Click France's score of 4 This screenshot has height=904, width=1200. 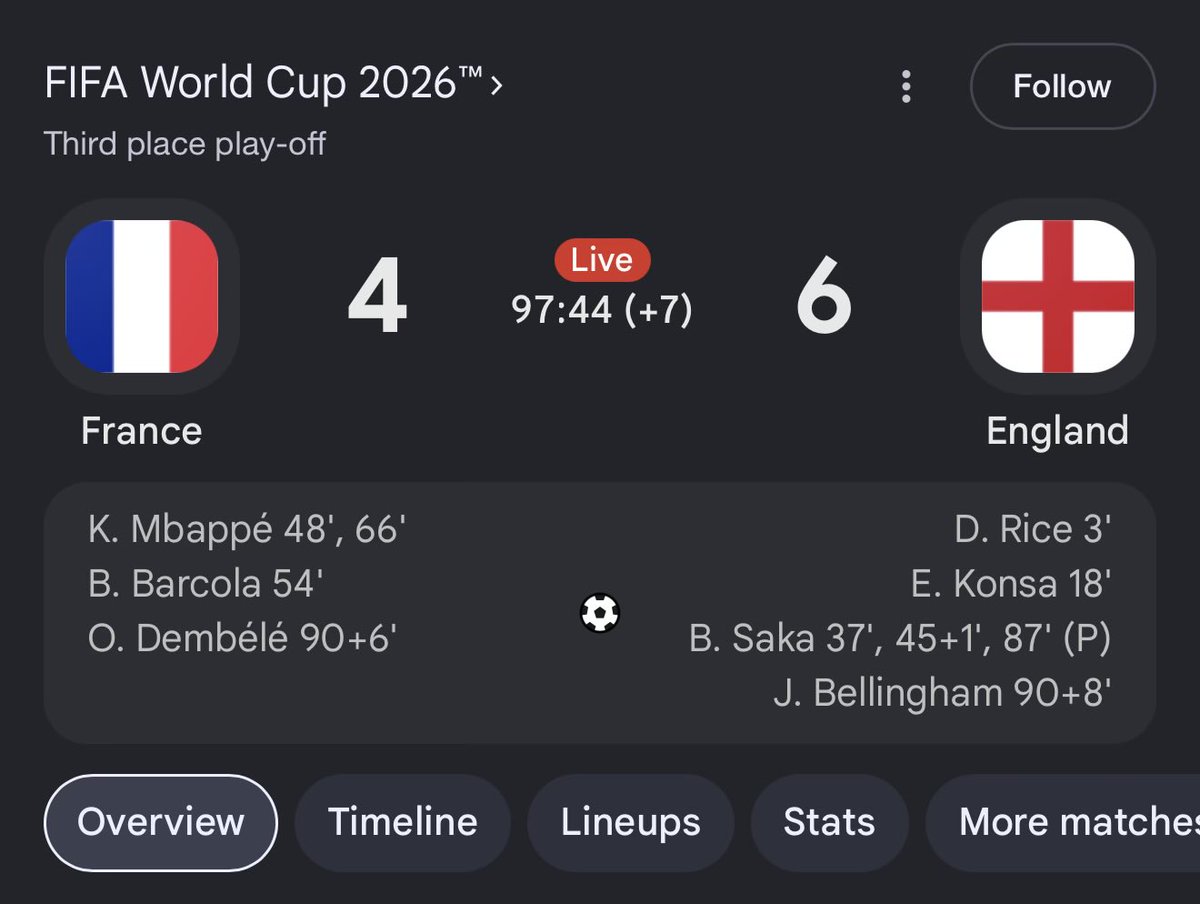click(x=377, y=297)
